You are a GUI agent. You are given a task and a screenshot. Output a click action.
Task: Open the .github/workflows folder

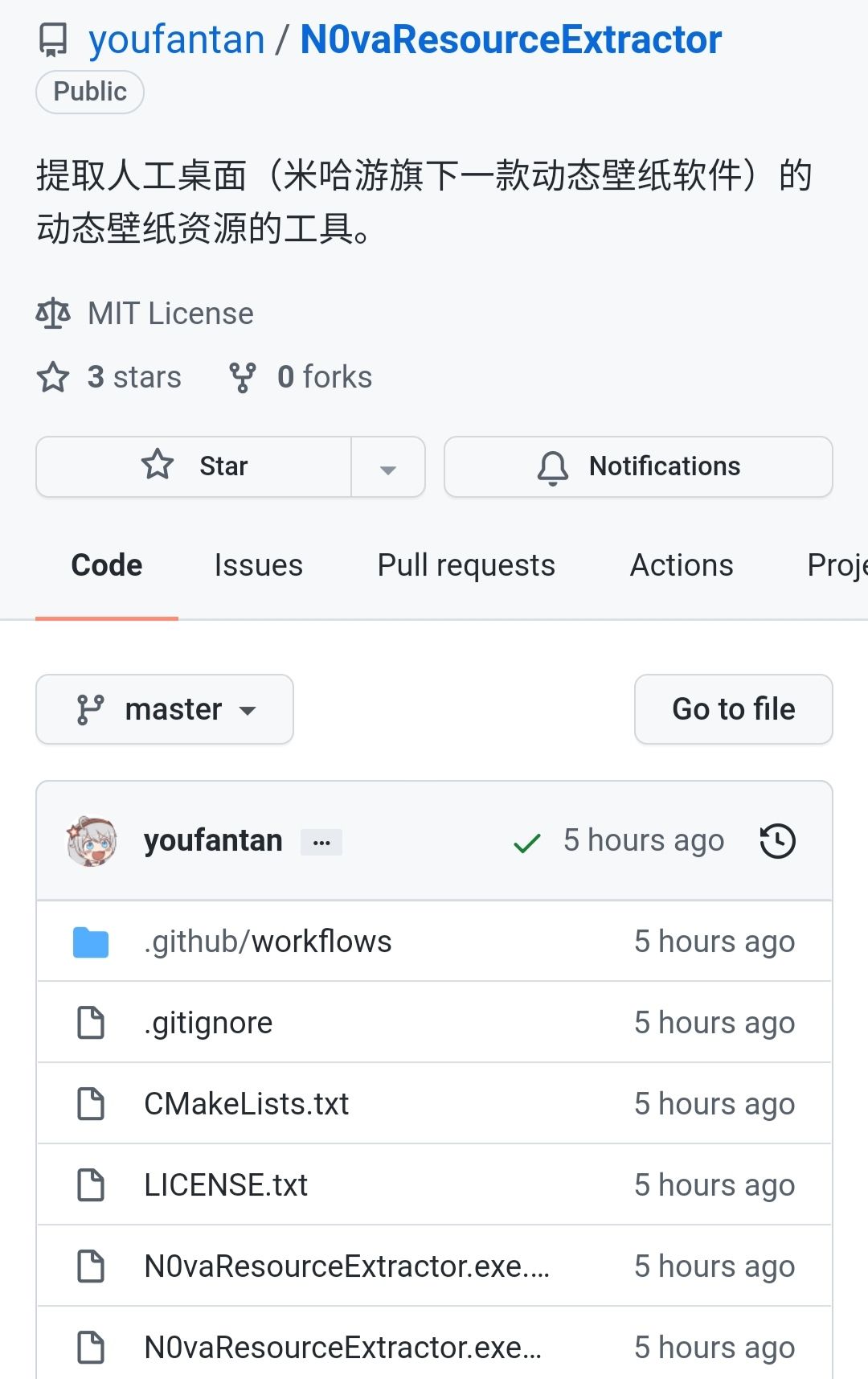click(x=268, y=942)
